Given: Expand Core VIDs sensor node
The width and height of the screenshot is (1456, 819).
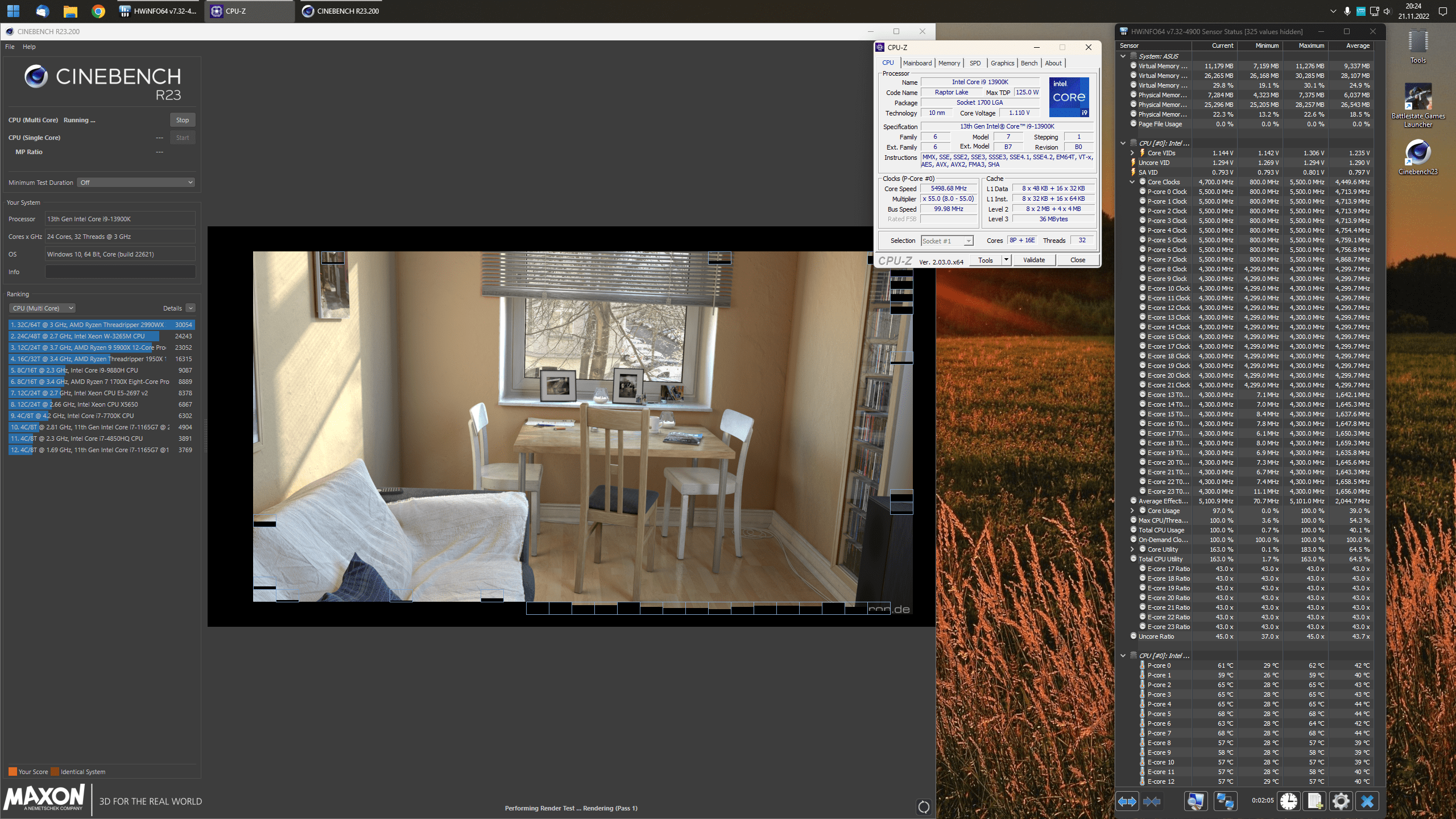Looking at the screenshot, I should [1132, 153].
